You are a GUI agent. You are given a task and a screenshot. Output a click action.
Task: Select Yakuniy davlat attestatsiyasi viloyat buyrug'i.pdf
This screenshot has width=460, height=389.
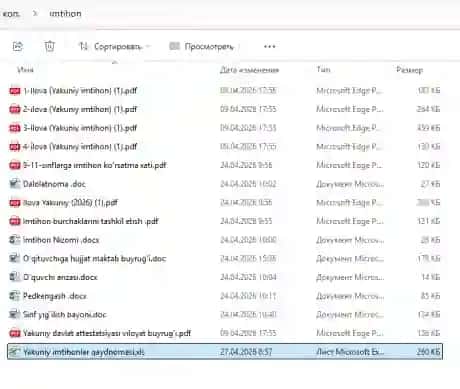pyautogui.click(x=107, y=333)
